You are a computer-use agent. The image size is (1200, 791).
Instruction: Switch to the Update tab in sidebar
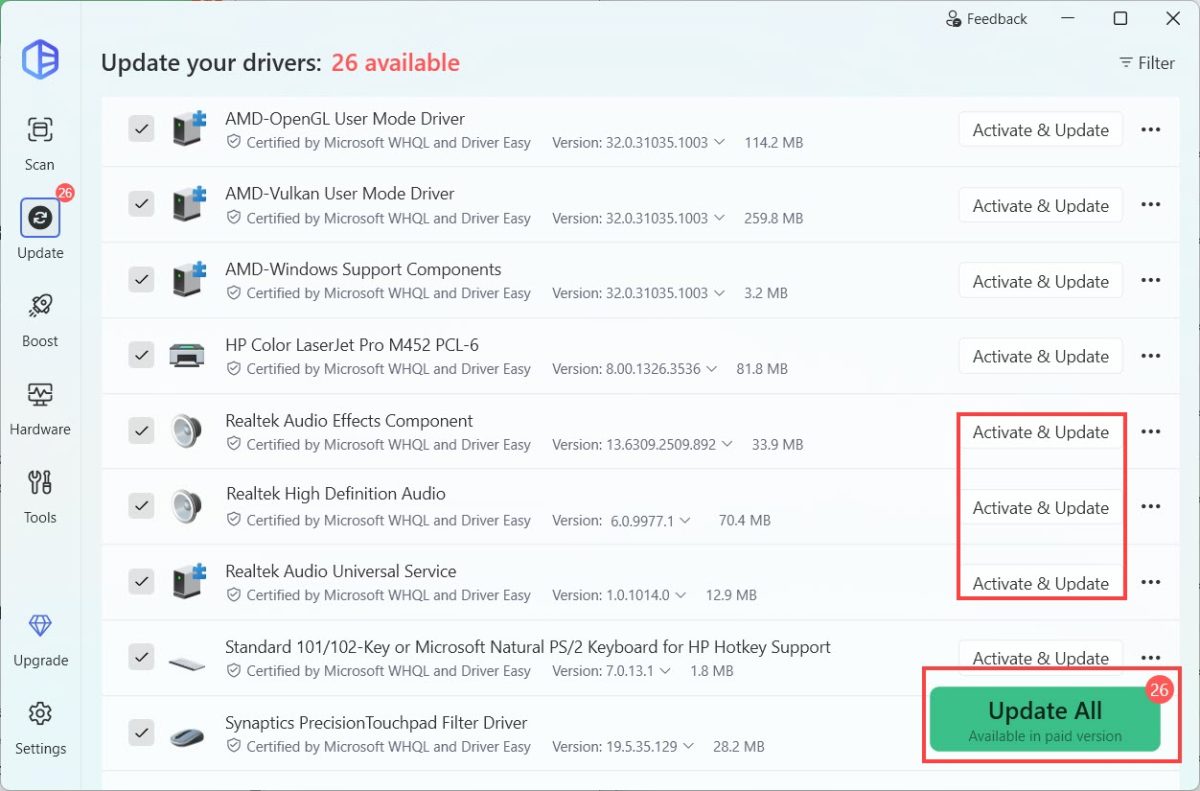tap(40, 230)
